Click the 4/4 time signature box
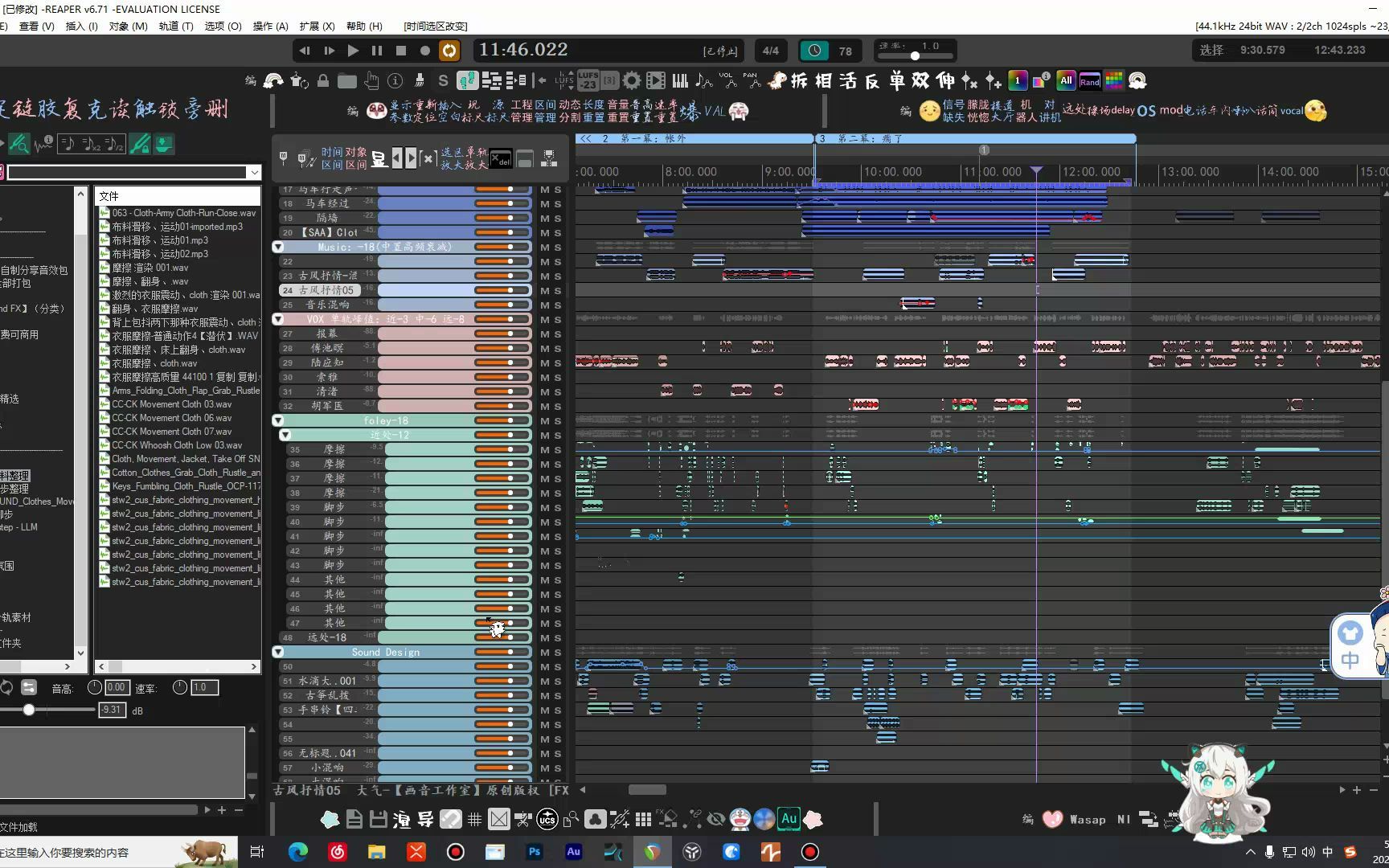Viewport: 1389px width, 868px height. 770,51
